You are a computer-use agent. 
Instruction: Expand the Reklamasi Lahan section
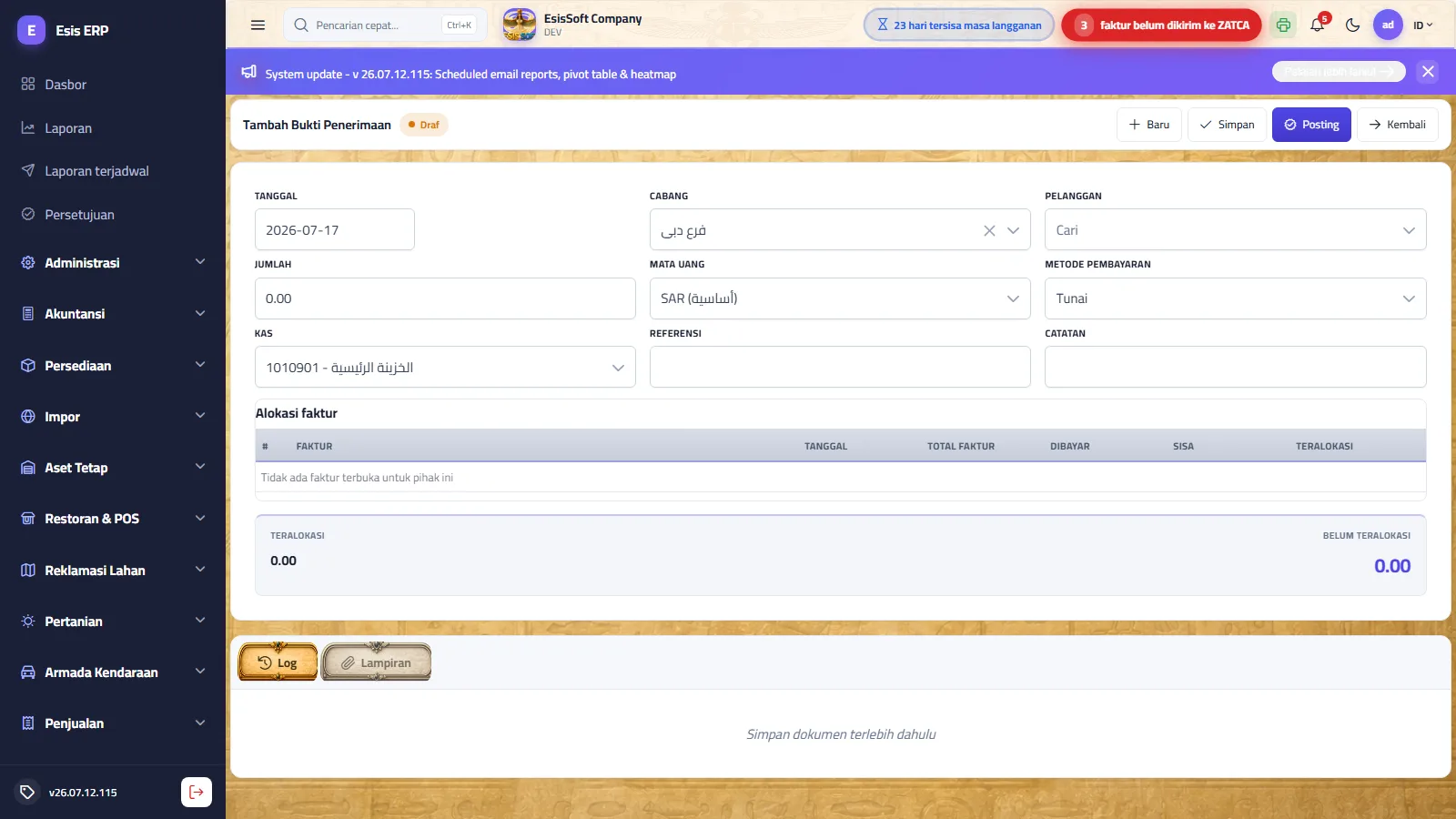pyautogui.click(x=113, y=571)
